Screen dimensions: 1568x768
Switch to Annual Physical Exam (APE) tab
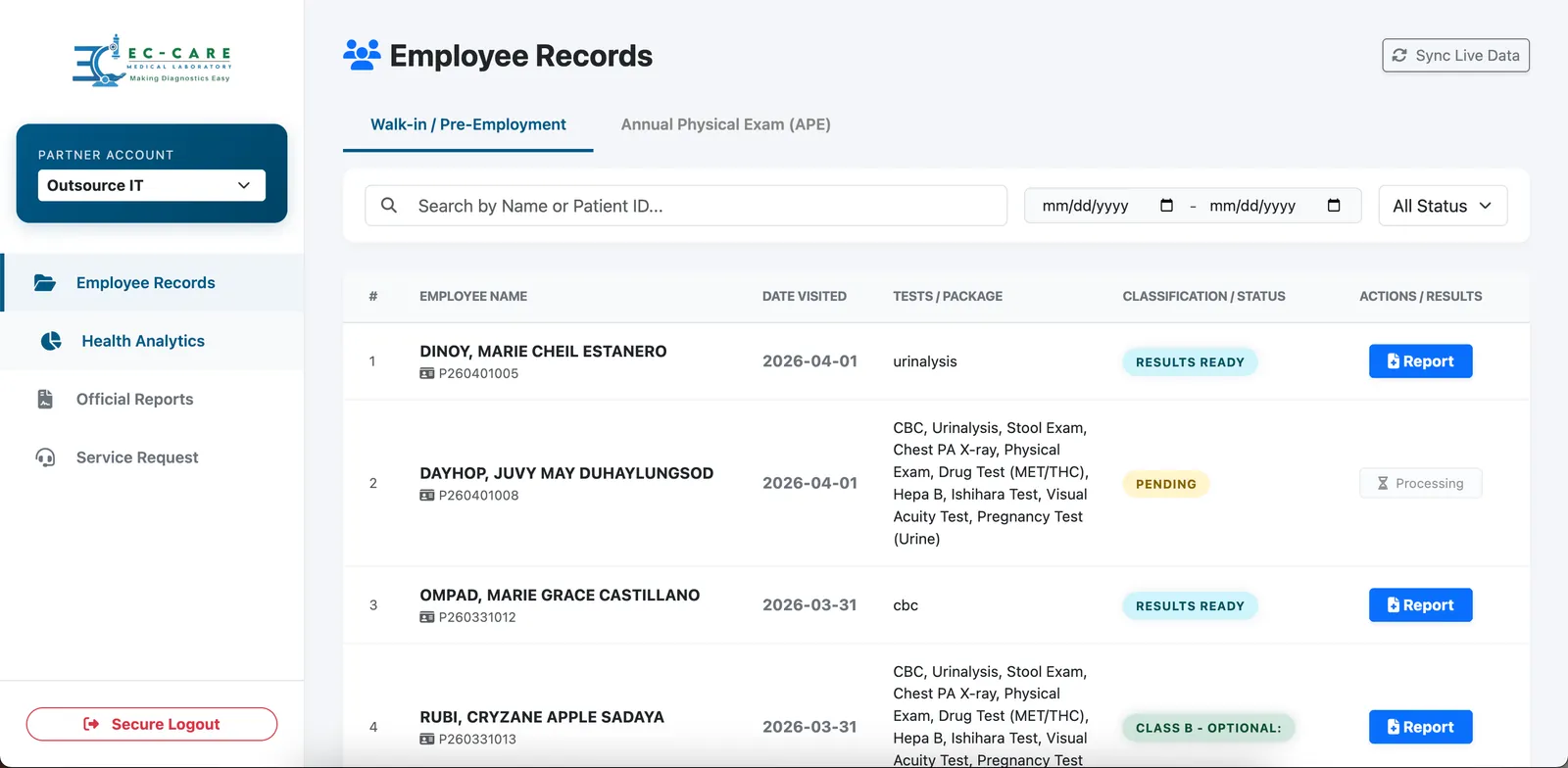pyautogui.click(x=726, y=124)
